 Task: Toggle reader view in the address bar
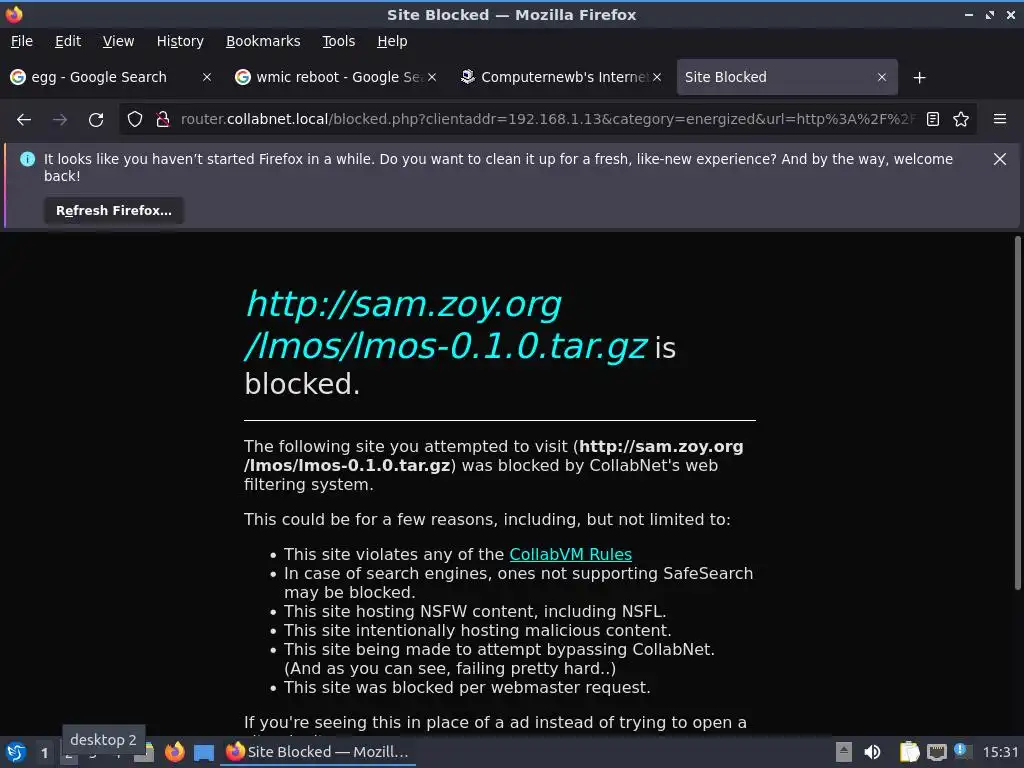tap(933, 120)
